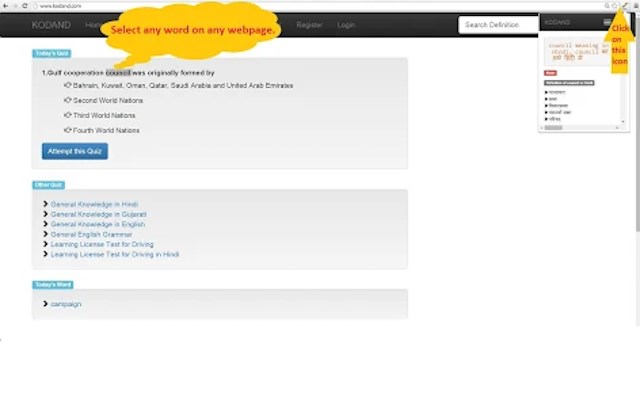This screenshot has width=640, height=400.
Task: Expand the first definition in popup list
Action: tap(555, 92)
